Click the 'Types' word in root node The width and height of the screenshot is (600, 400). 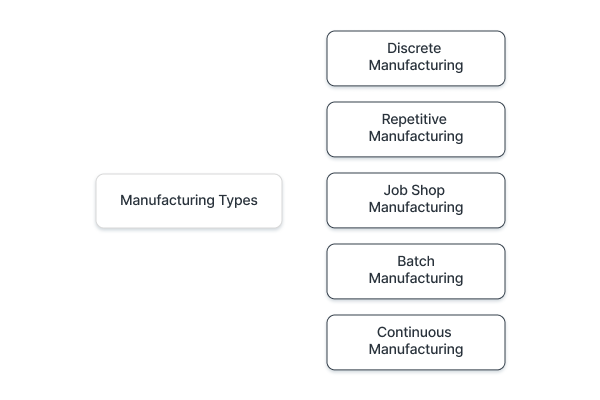click(x=238, y=201)
